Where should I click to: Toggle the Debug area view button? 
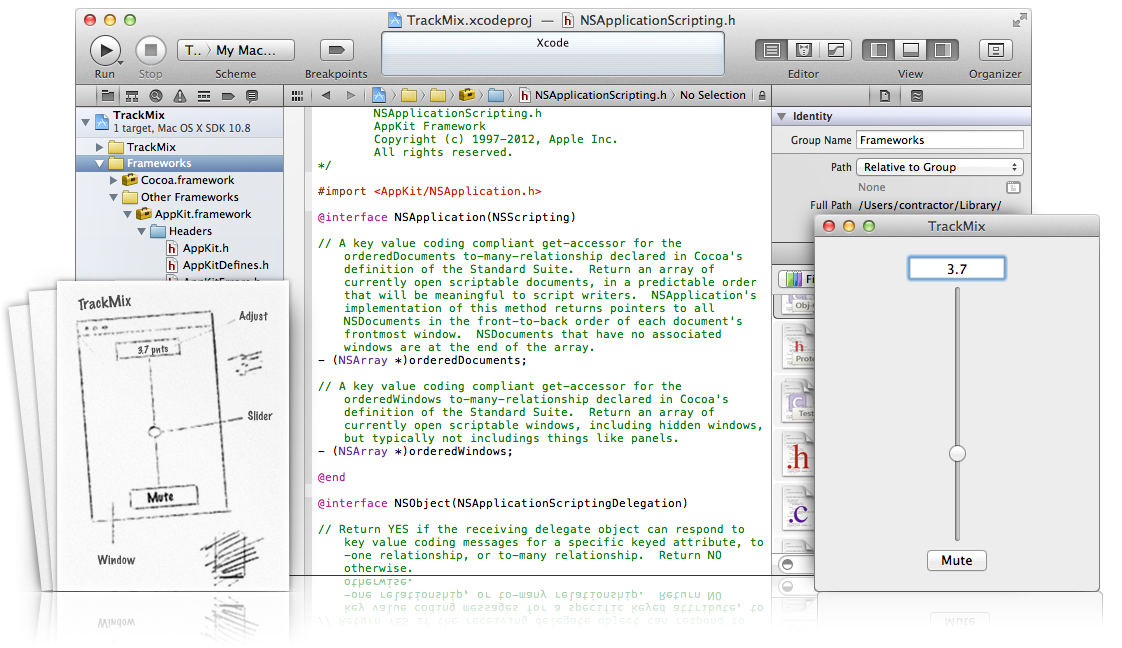point(910,50)
